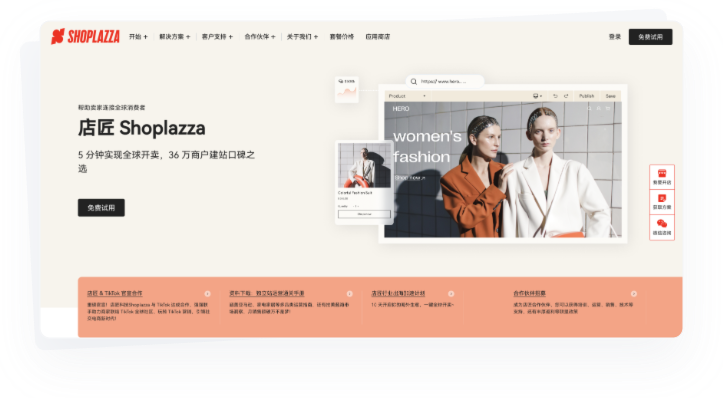Expand the 合作伙伴 navigation menu
Screen dimensions: 723x398
(260, 36)
